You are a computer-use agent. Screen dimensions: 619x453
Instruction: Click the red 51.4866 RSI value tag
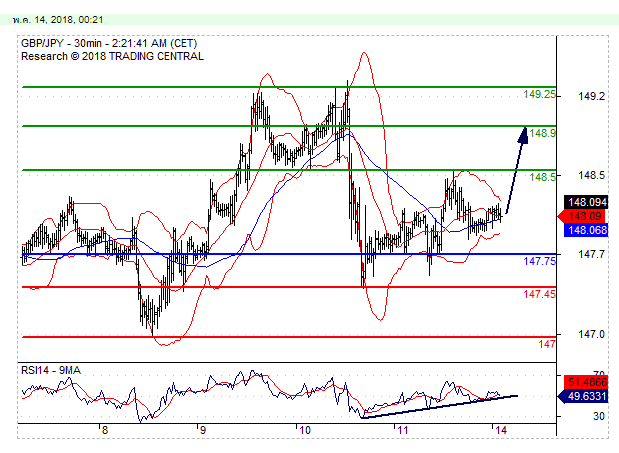(586, 382)
